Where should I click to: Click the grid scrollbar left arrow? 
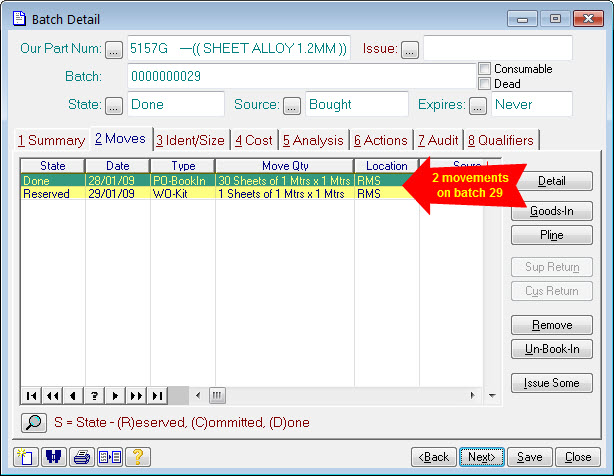198,396
